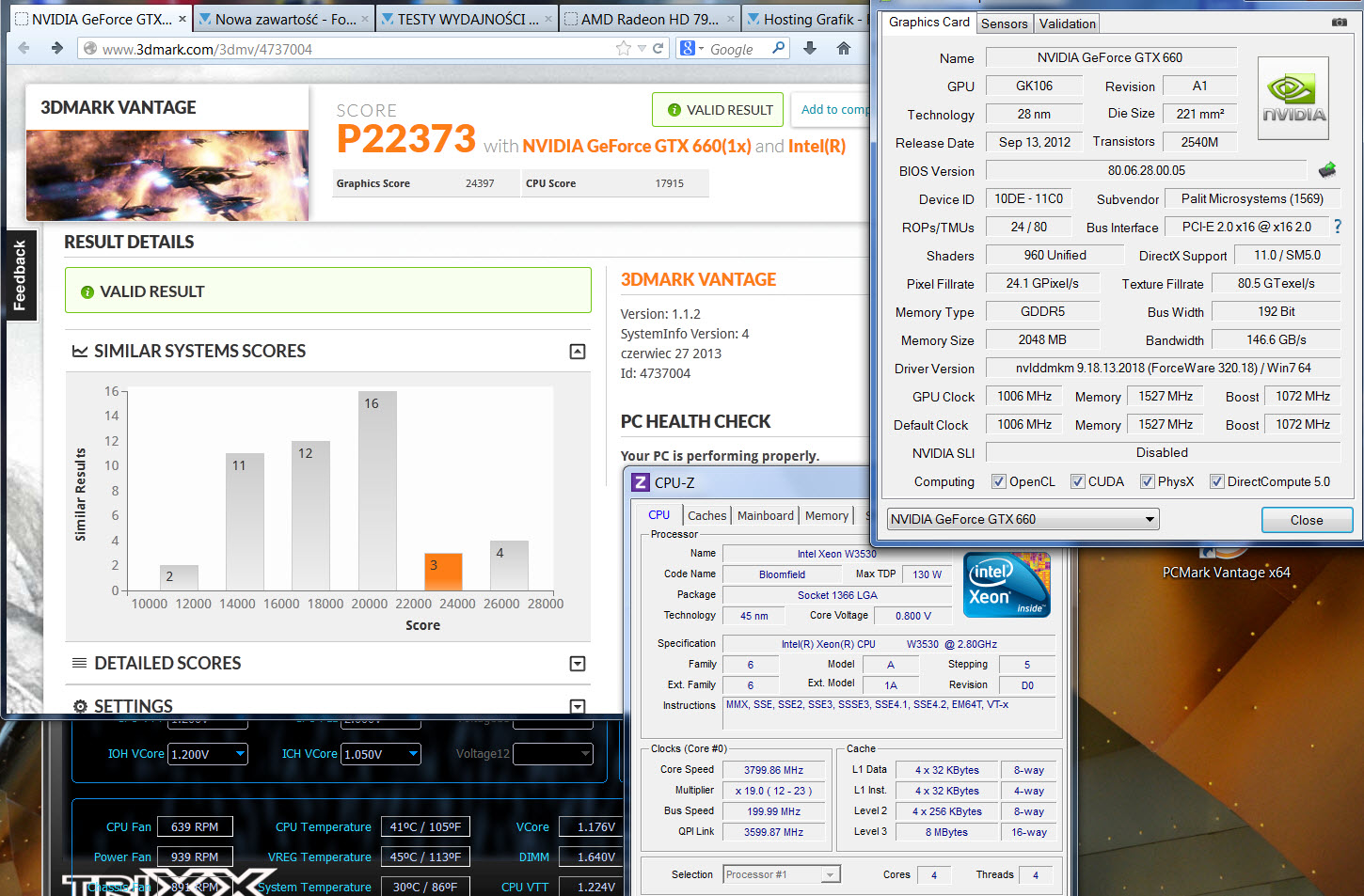Click the Detailed Scores list icon

click(80, 663)
